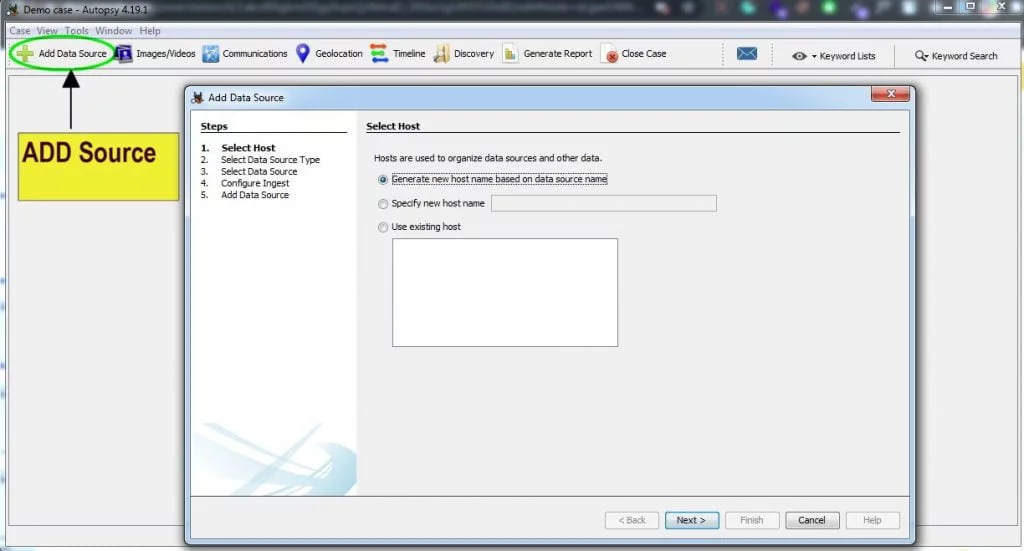Click the Autopsy dog icon in the dialog title
The height and width of the screenshot is (551, 1024).
click(x=197, y=97)
